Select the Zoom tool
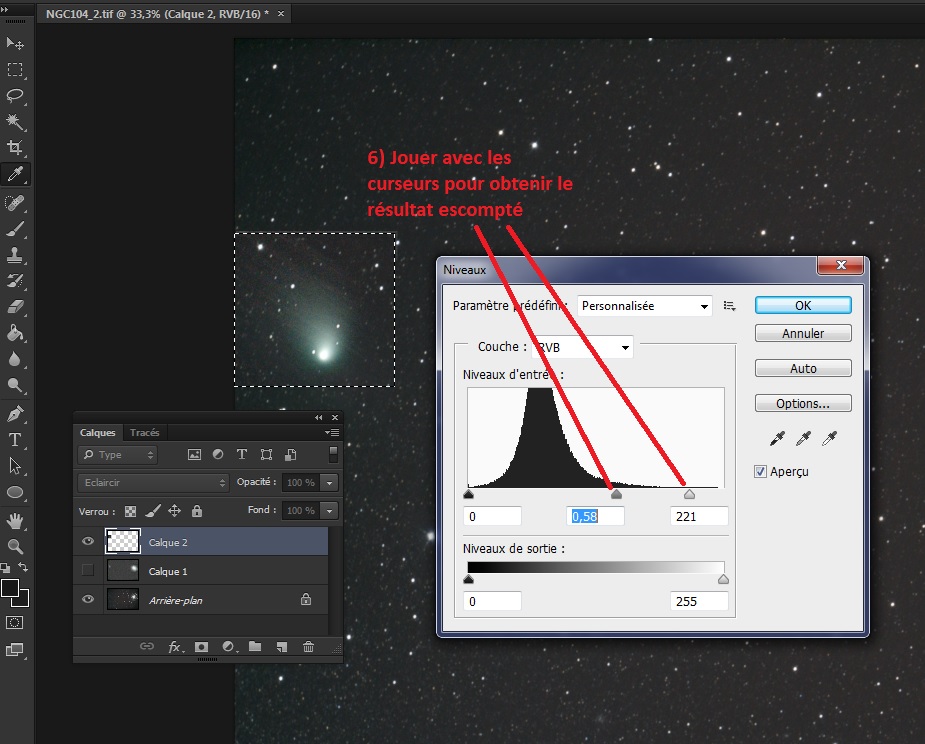 click(15, 546)
